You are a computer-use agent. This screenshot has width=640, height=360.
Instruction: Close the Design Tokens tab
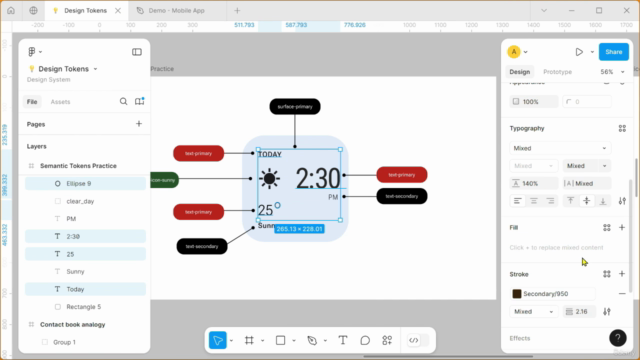[118, 11]
